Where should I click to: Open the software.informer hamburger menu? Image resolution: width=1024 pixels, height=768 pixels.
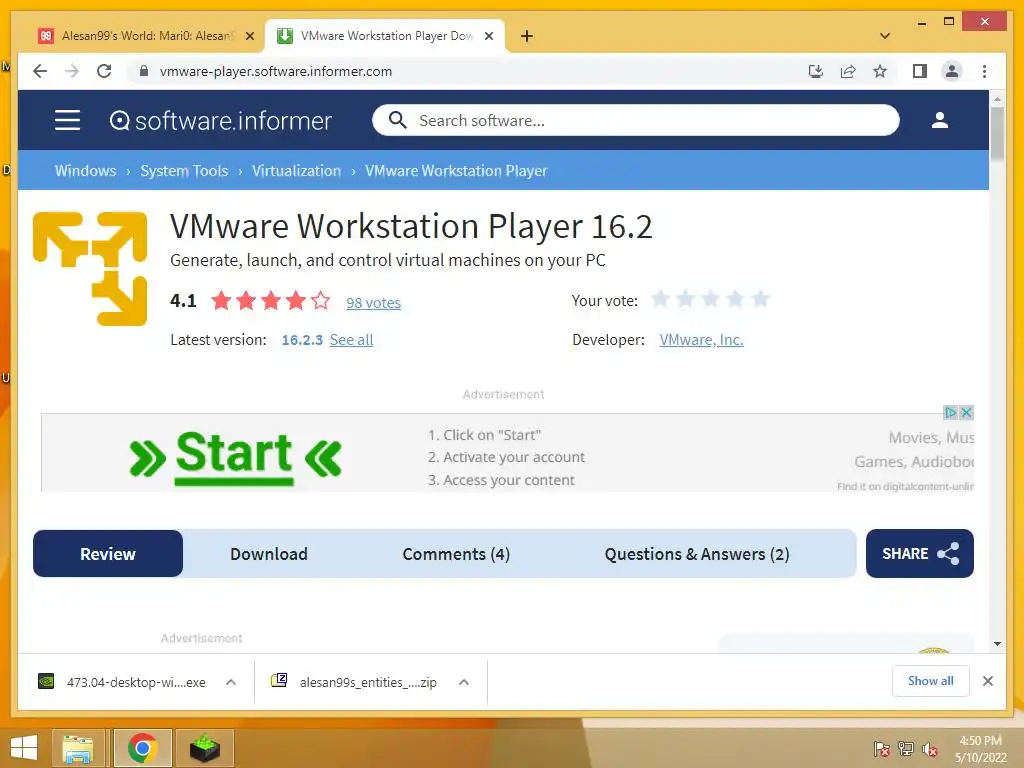coord(67,120)
